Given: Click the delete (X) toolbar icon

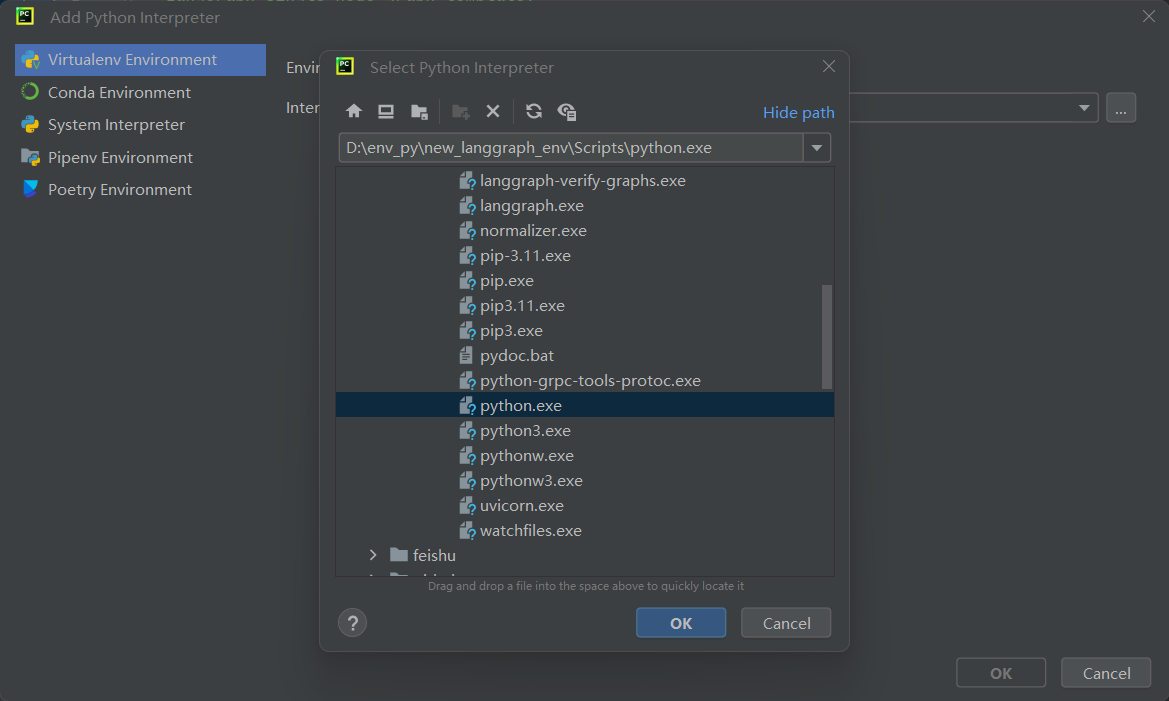Looking at the screenshot, I should coord(493,111).
